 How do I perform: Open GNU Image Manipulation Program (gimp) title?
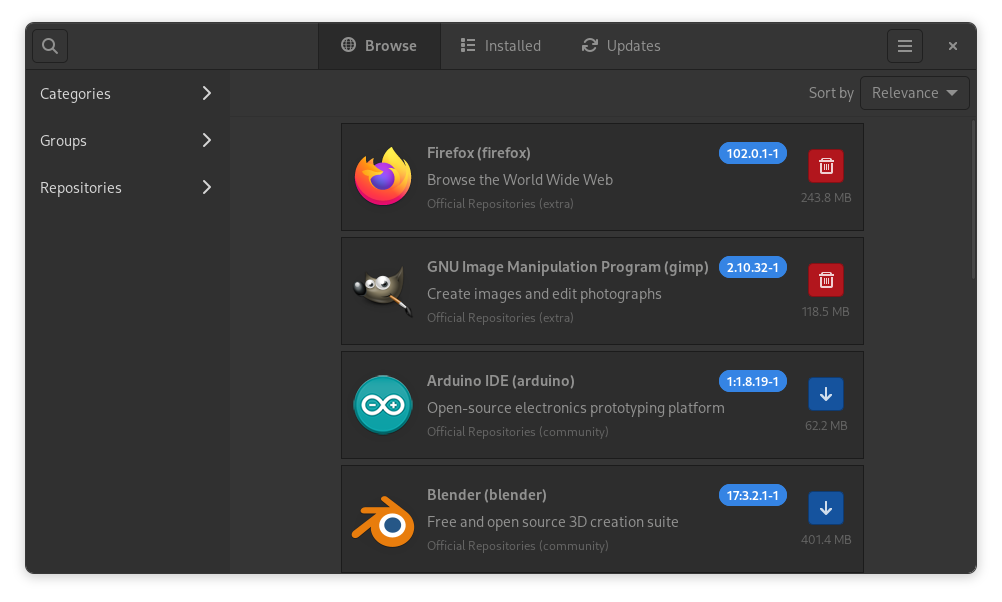pyautogui.click(x=567, y=267)
